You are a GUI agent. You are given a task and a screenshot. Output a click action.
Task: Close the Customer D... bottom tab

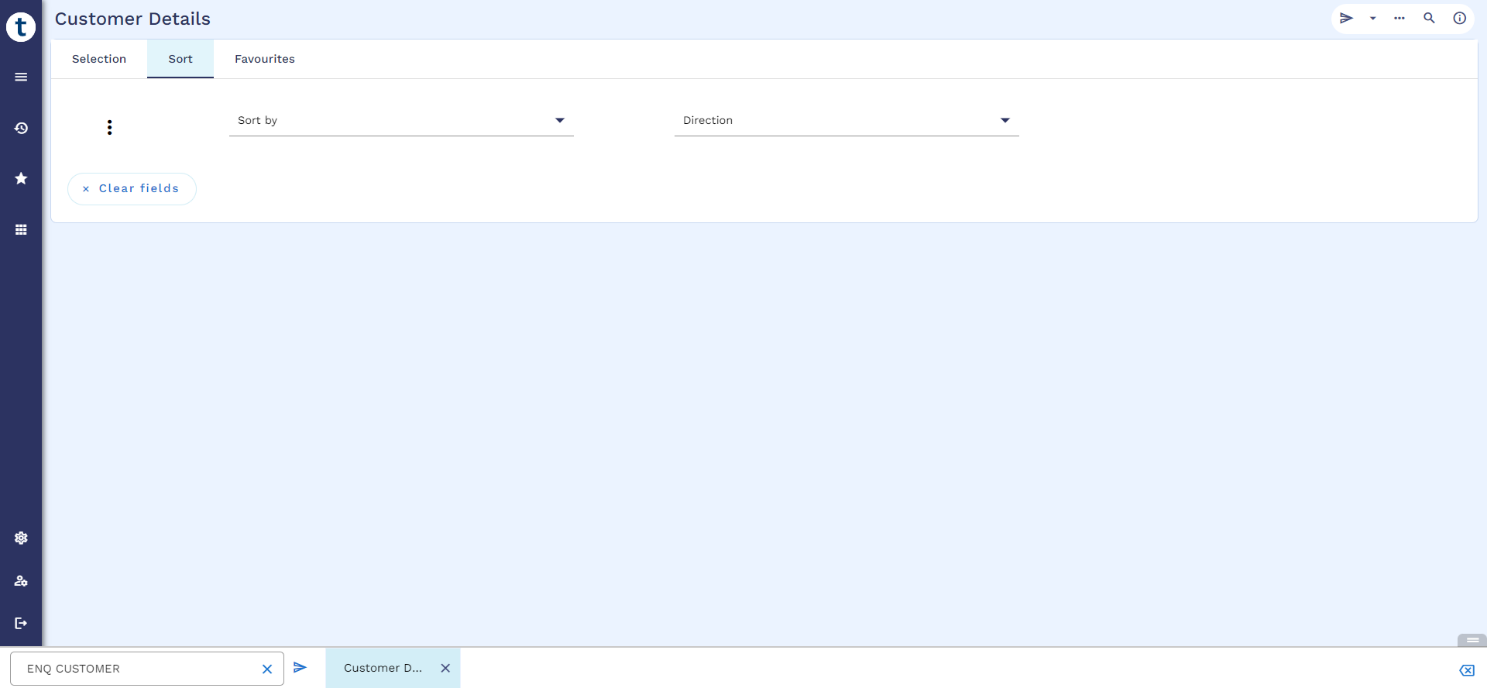click(x=445, y=668)
